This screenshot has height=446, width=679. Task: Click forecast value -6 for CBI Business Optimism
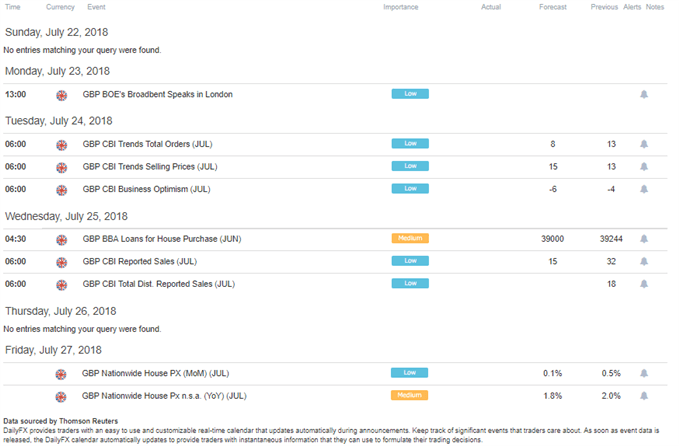(553, 189)
